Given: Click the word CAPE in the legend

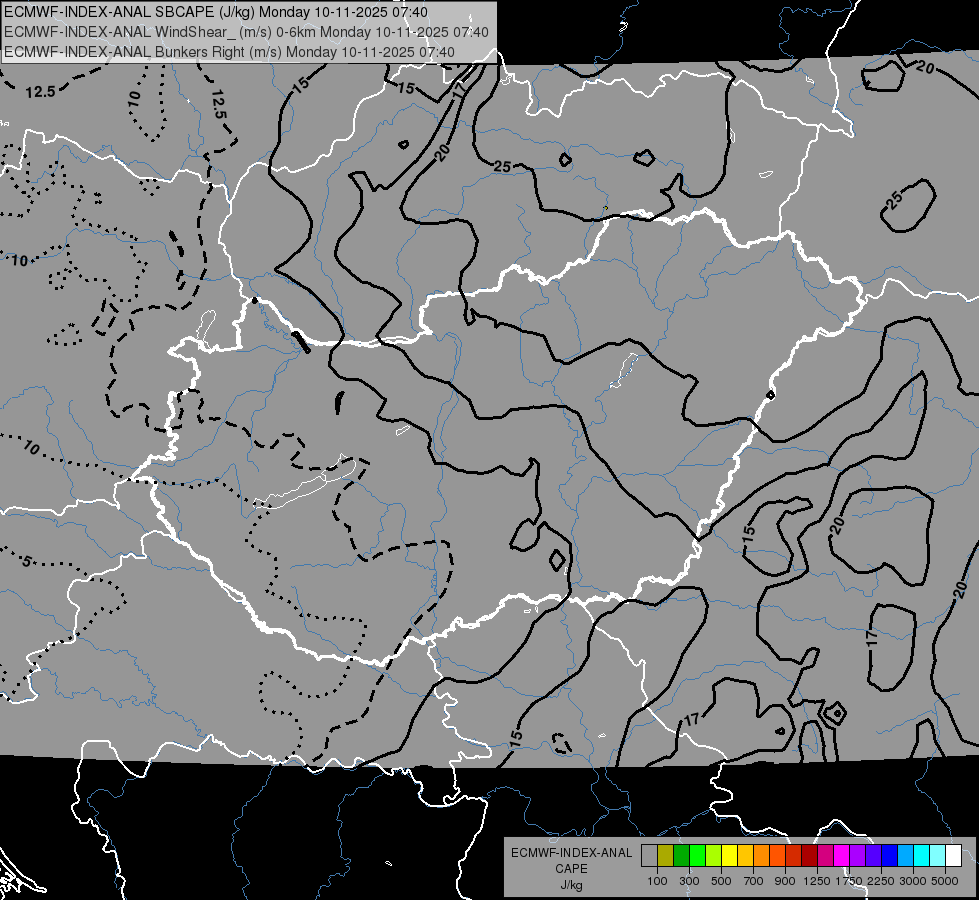Looking at the screenshot, I should pos(571,869).
